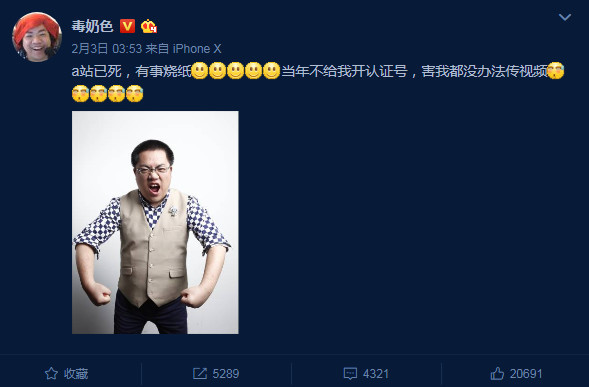Click the 毒奶色 profile avatar
This screenshot has width=589, height=387.
[37, 37]
